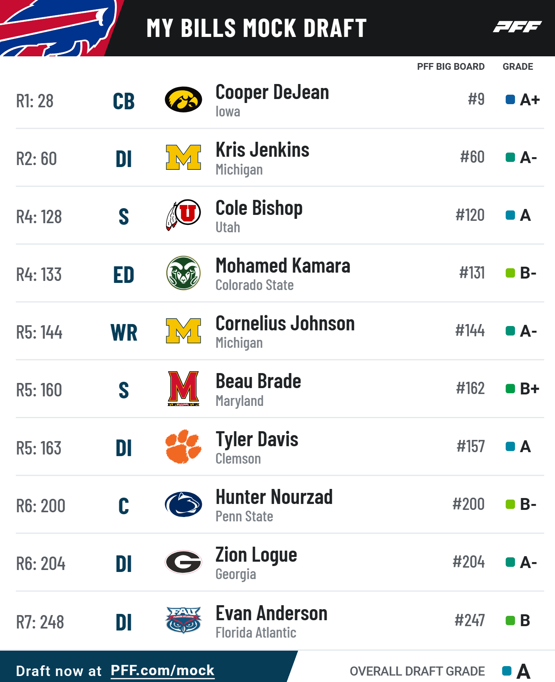
Task: Click the Grade column header
Action: tap(518, 67)
